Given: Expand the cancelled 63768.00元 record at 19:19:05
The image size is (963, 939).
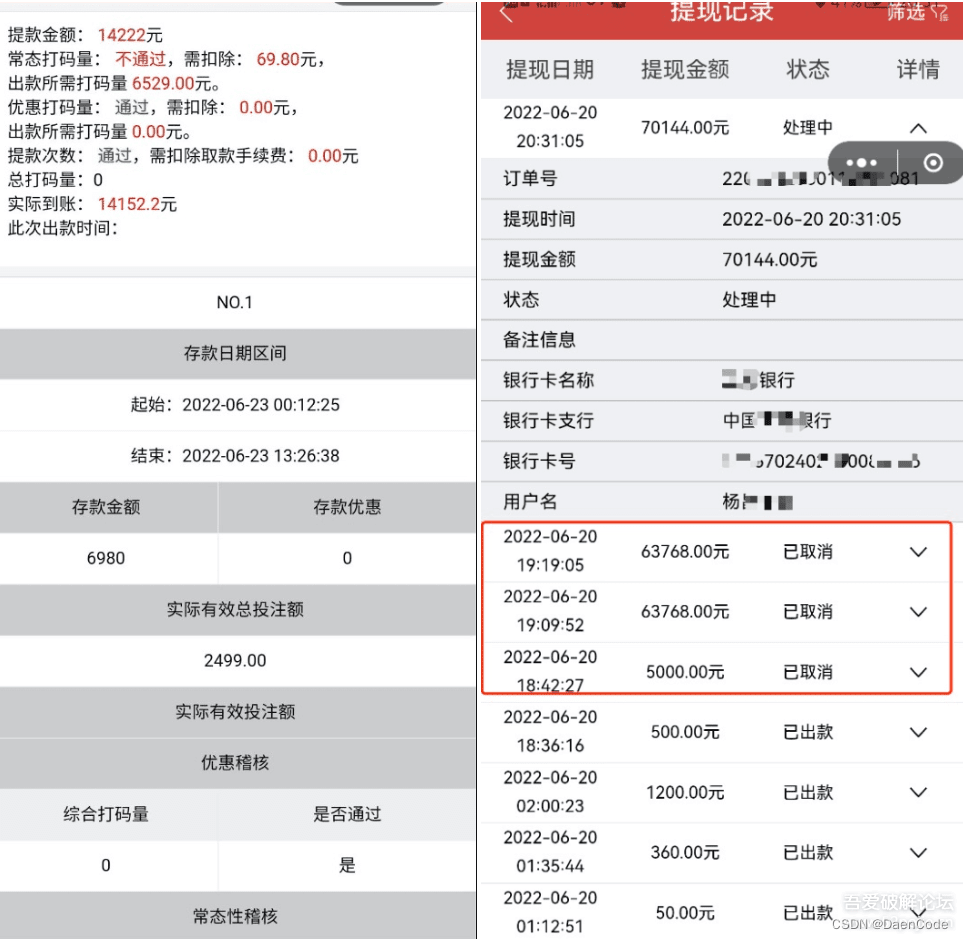Looking at the screenshot, I should coord(917,551).
